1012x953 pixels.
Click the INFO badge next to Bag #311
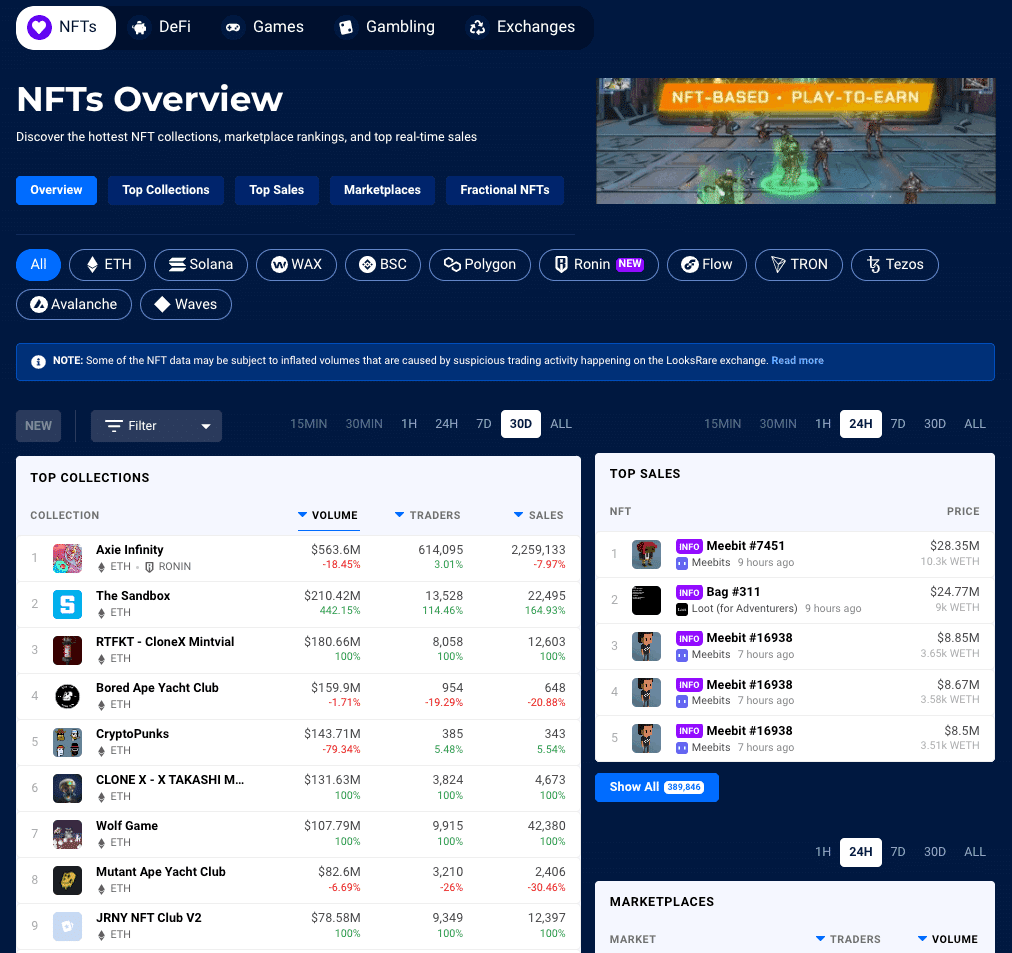[x=689, y=592]
